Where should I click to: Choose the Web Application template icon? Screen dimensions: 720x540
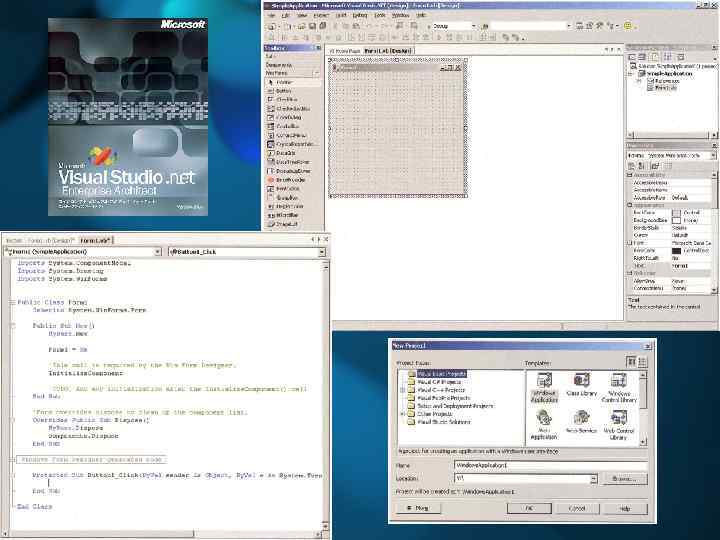[544, 425]
